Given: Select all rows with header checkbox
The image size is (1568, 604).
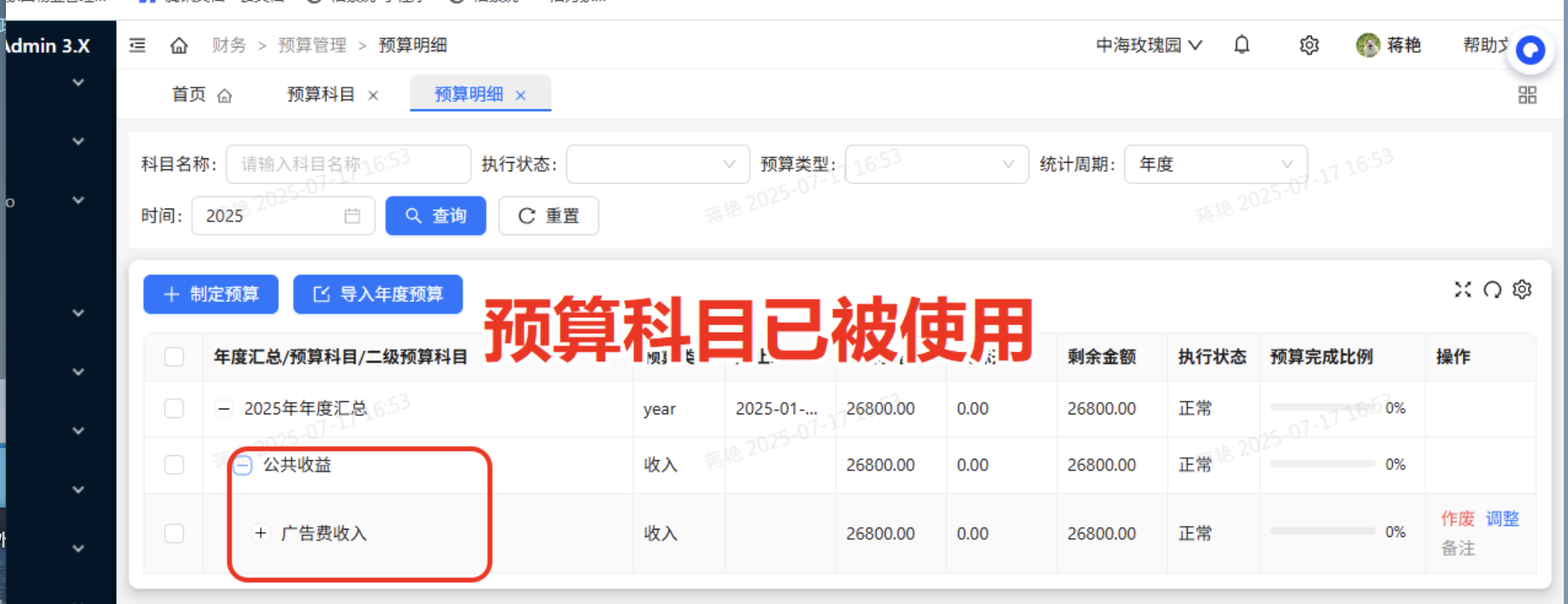Looking at the screenshot, I should 174,357.
